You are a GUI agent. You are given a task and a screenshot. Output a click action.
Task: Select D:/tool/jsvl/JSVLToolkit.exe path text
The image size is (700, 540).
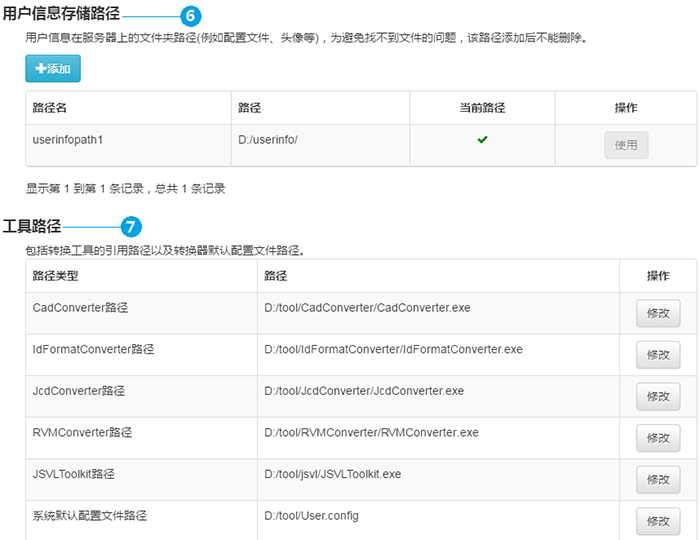(x=333, y=474)
